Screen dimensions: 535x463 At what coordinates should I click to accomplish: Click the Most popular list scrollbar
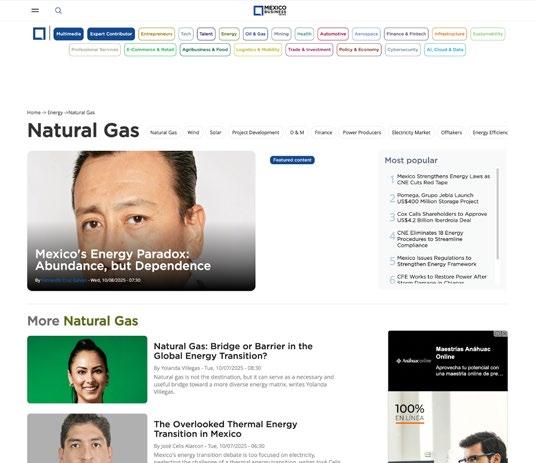click(498, 213)
